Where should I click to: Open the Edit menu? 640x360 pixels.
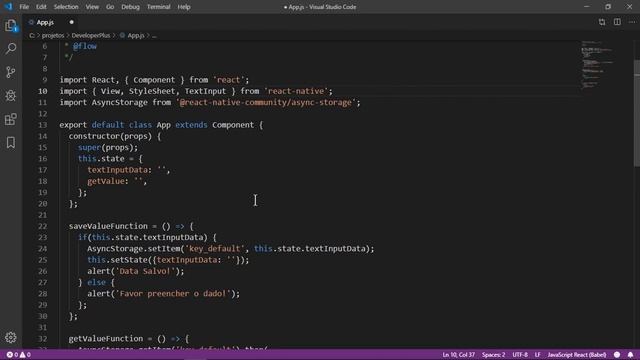coord(41,7)
